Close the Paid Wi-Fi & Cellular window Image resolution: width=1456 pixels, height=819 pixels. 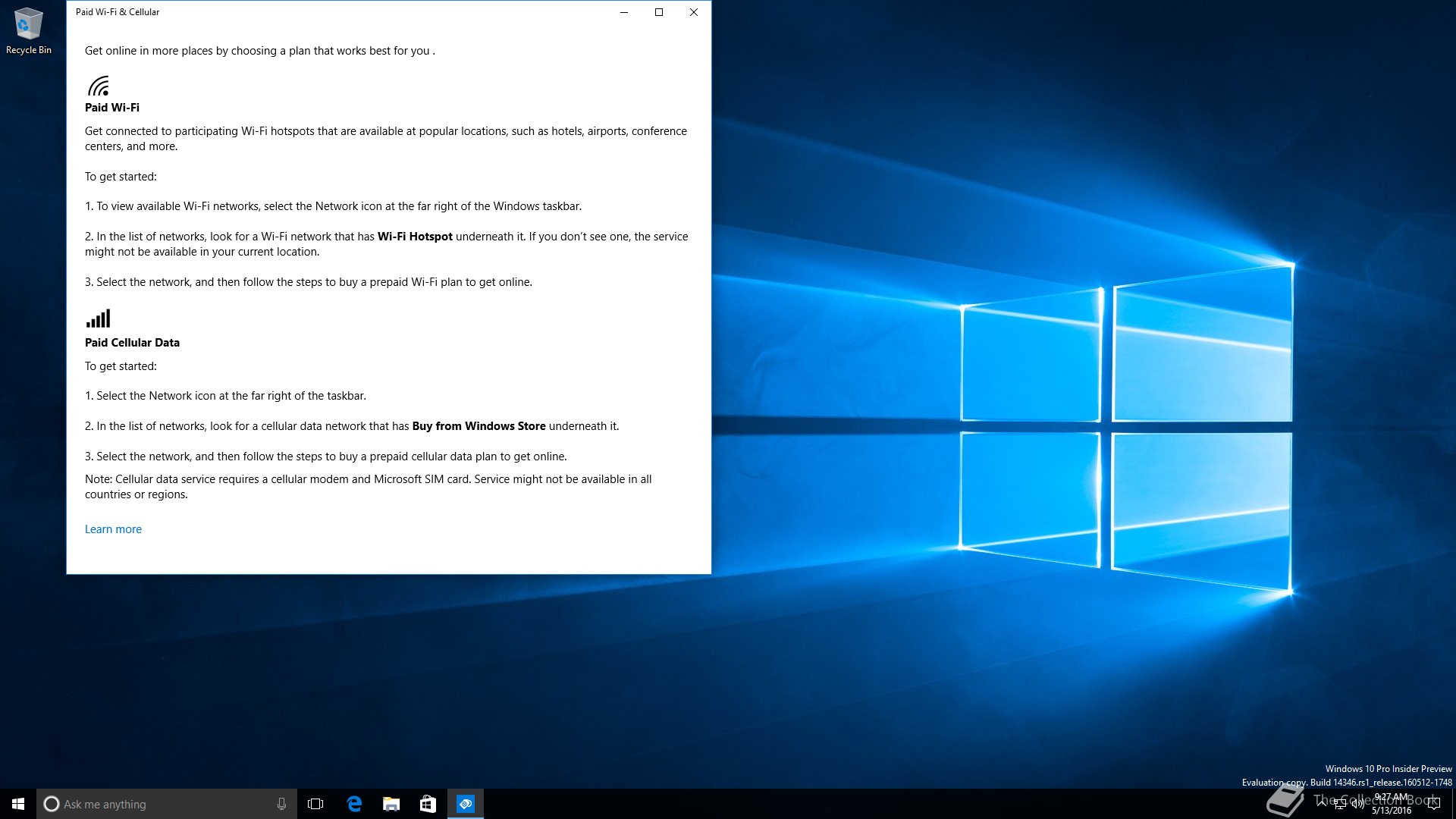coord(694,12)
